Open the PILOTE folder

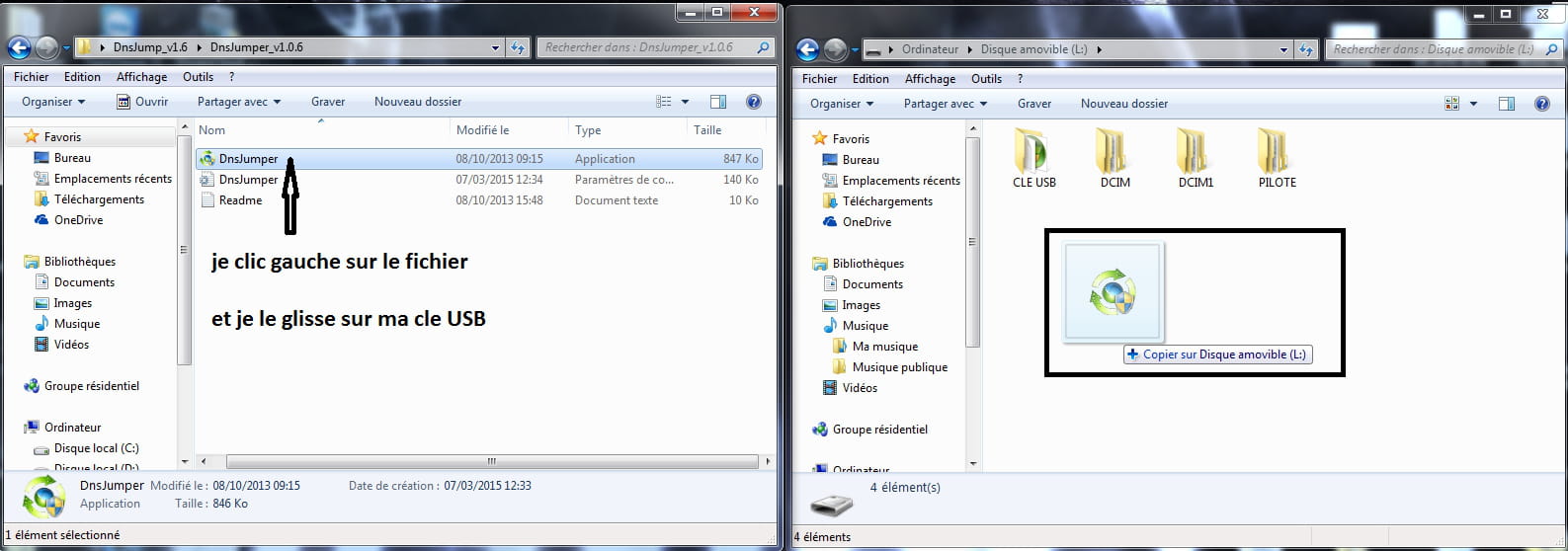click(1277, 158)
